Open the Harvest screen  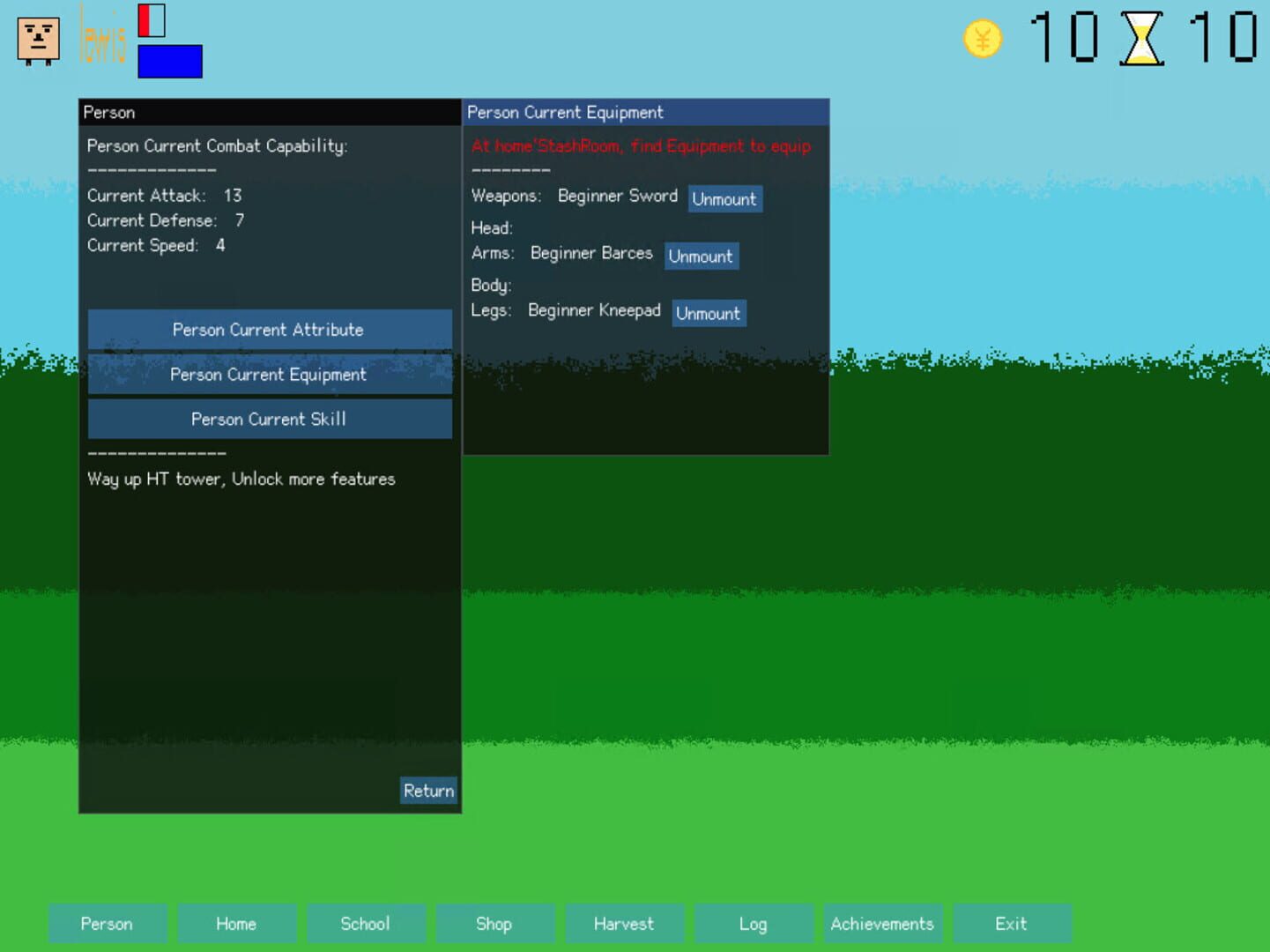coord(625,924)
